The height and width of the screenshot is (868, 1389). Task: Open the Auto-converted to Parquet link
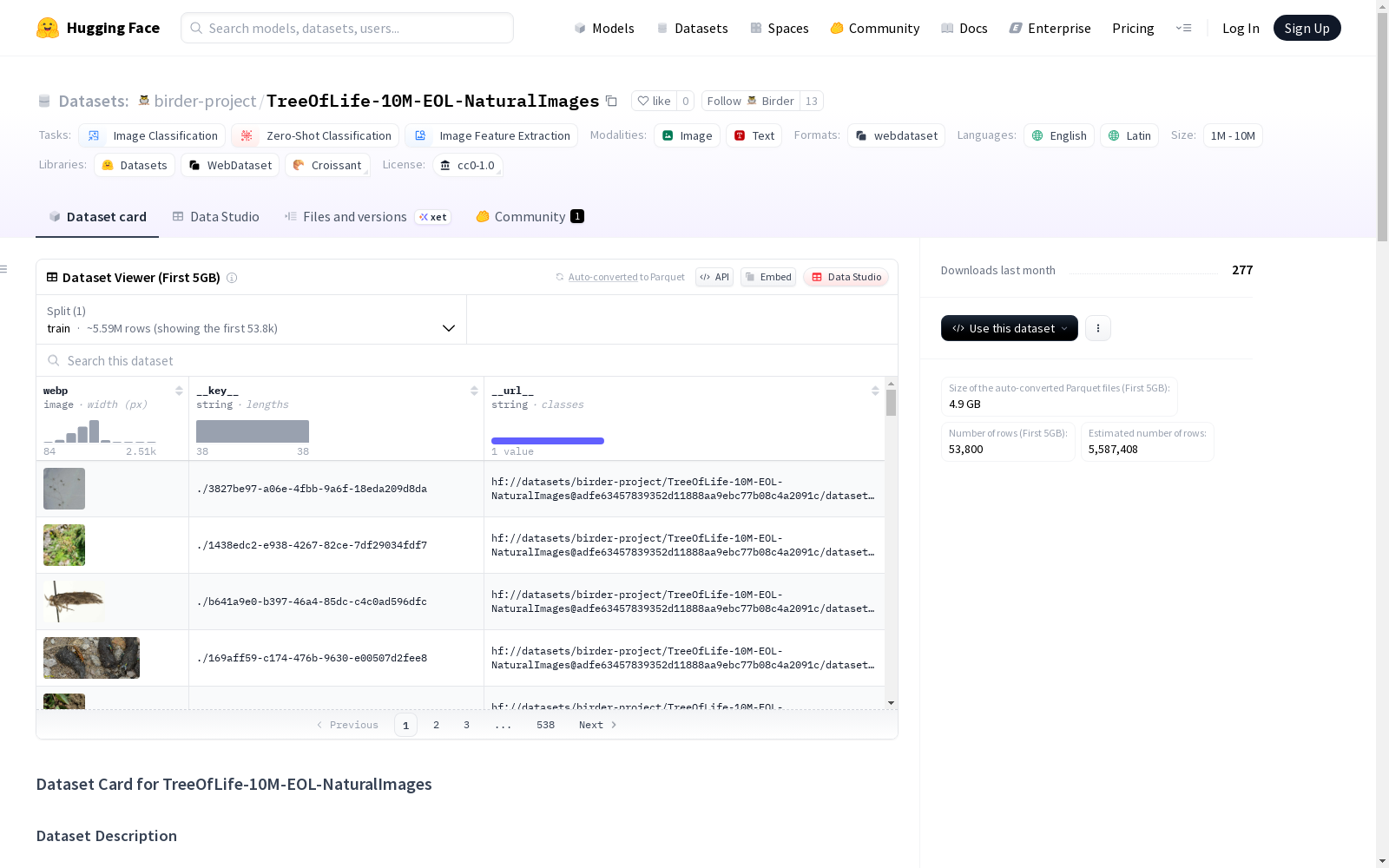coord(620,277)
